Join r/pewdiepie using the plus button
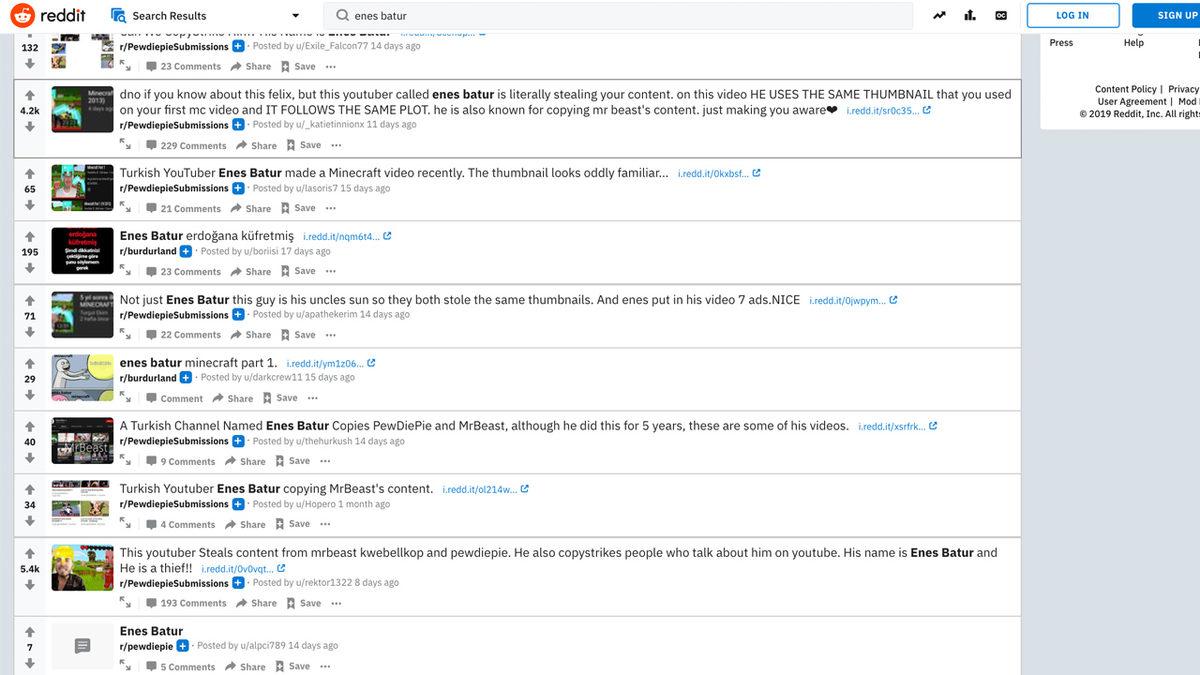The image size is (1200, 675). coord(183,646)
